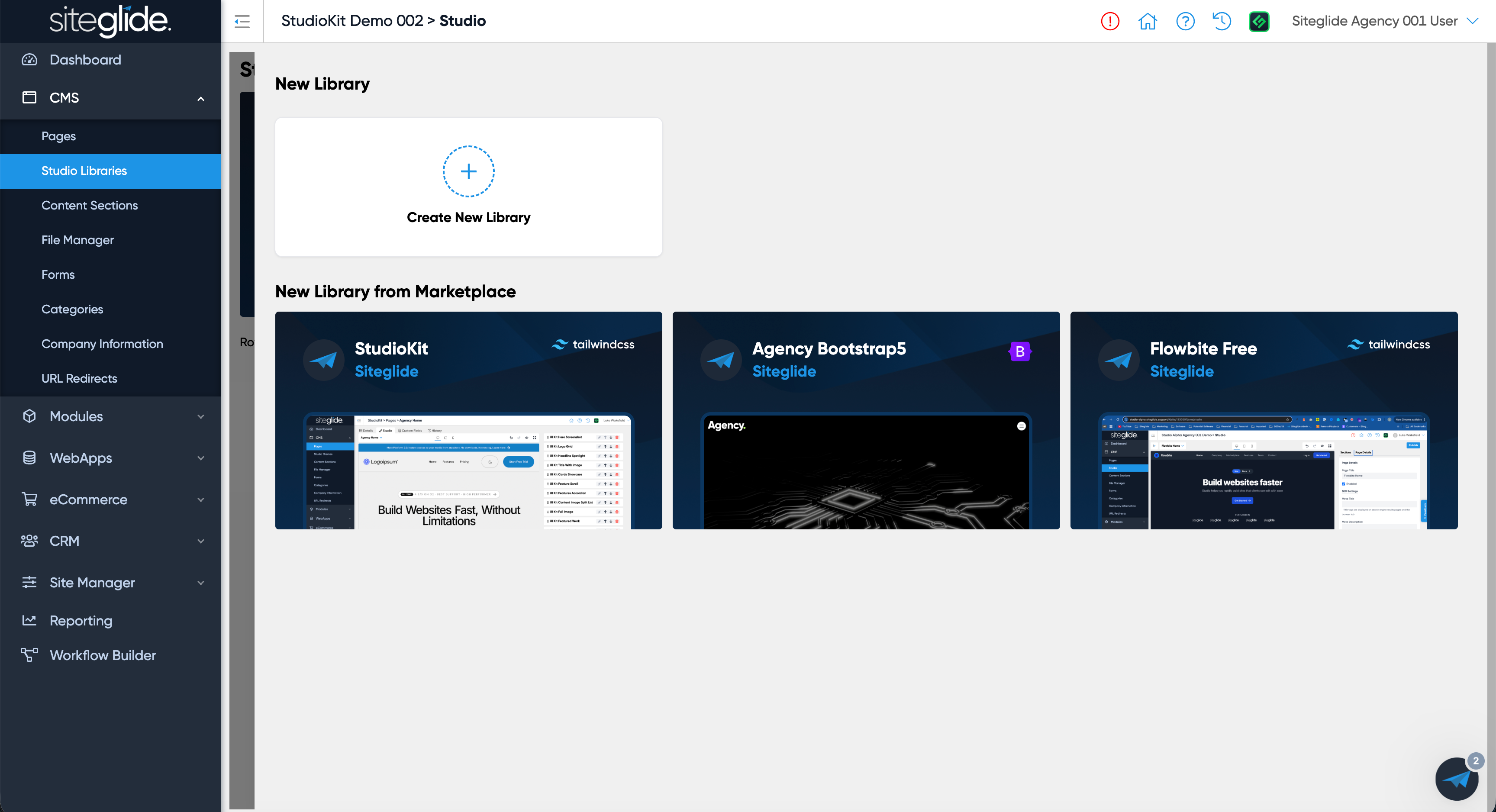Expand the eCommerce menu chevron
Image resolution: width=1496 pixels, height=812 pixels.
pos(201,499)
